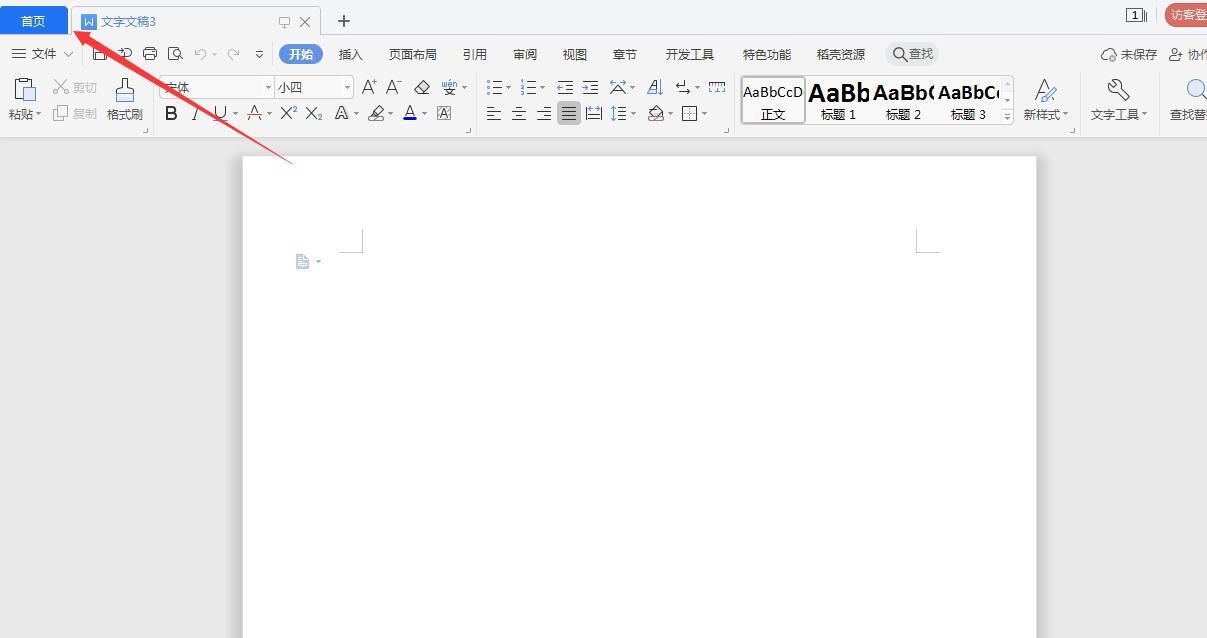Screen dimensions: 1207x638
Task: Clear formatting with the eraser icon
Action: click(422, 87)
